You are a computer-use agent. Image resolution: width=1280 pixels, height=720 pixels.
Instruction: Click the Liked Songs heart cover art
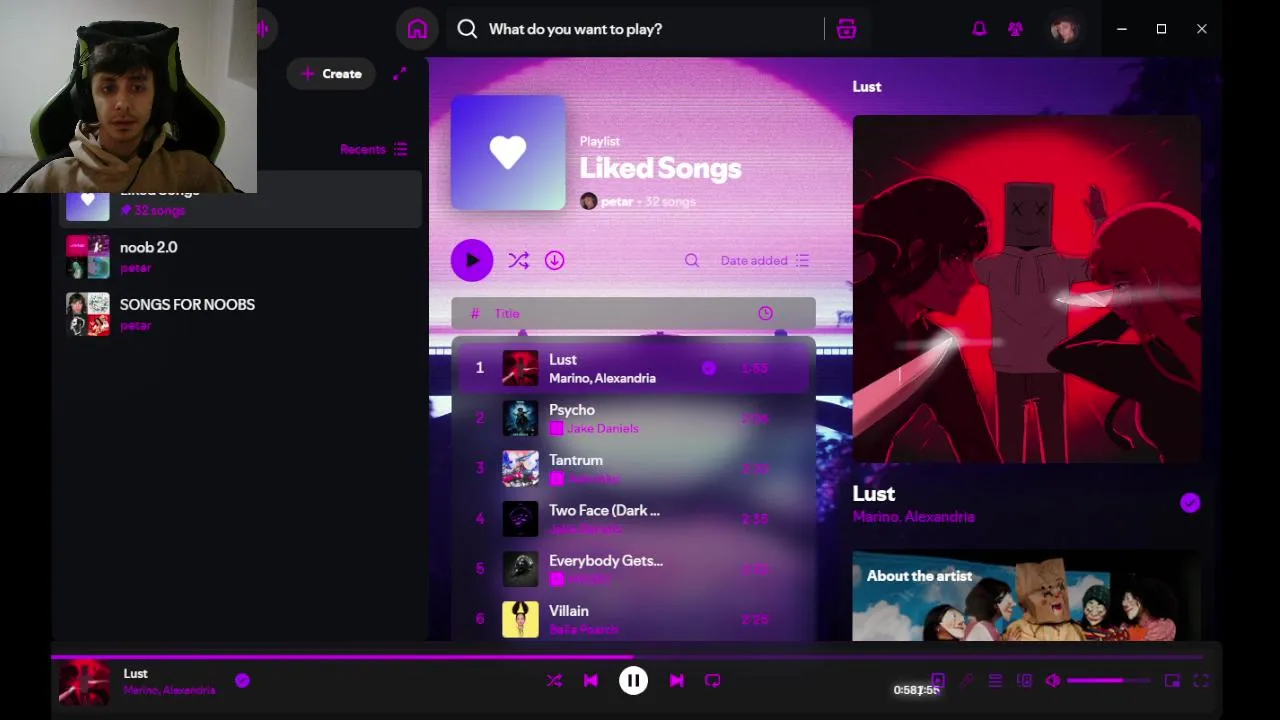508,153
